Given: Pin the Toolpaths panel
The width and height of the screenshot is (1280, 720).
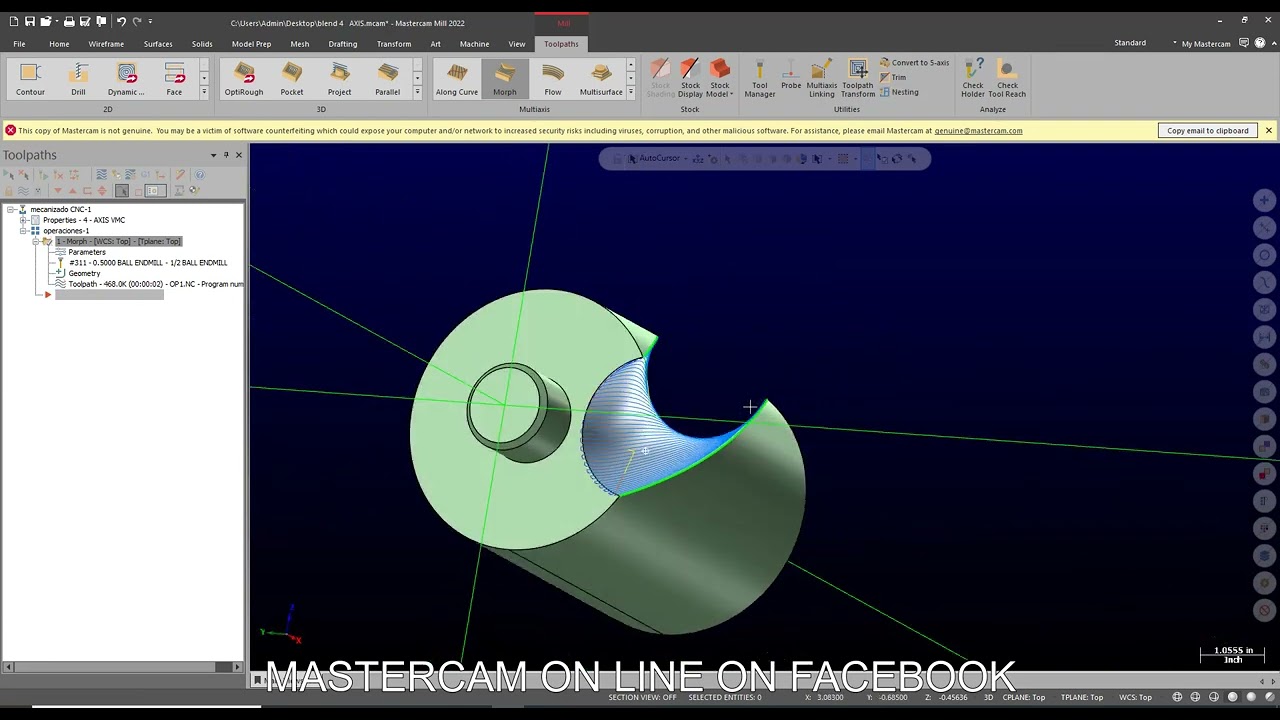Looking at the screenshot, I should pos(226,155).
